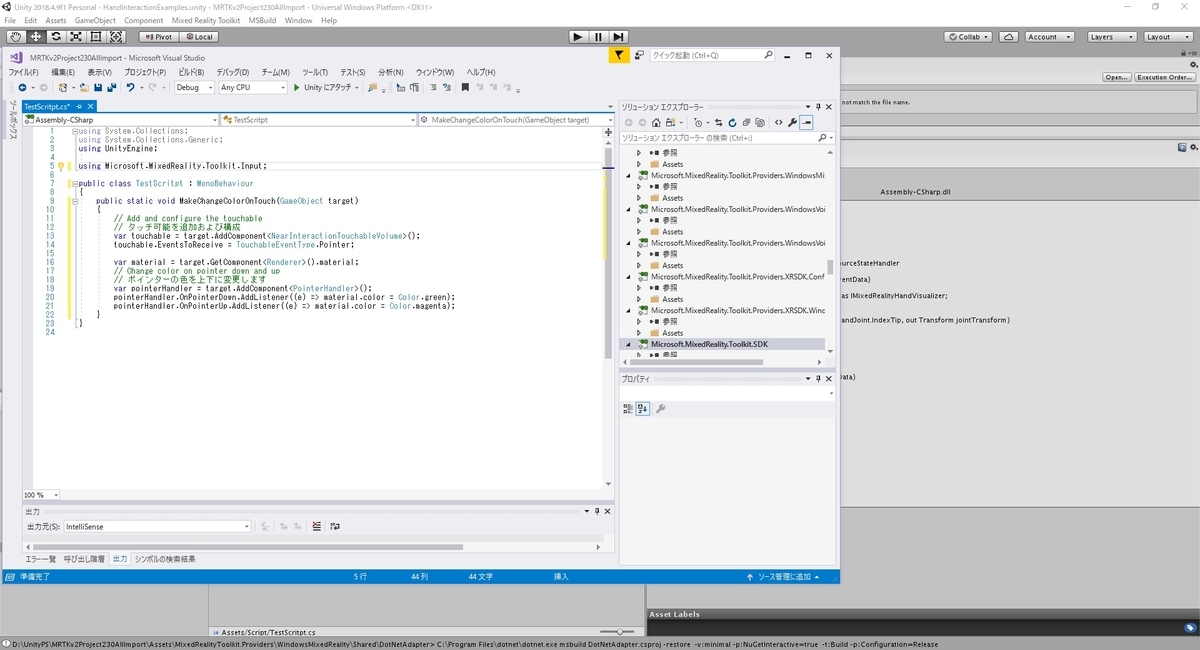Image resolution: width=1200 pixels, height=650 pixels.
Task: Click the Solution Explorer Properties wrench icon
Action: tap(793, 122)
